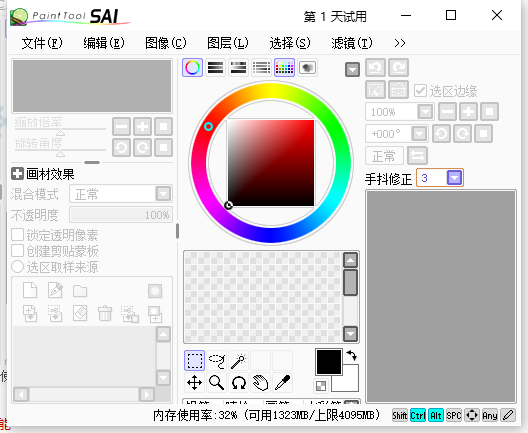Image resolution: width=528 pixels, height=433 pixels.
Task: Toggle the HSV slider panel icon
Action: coord(238,67)
